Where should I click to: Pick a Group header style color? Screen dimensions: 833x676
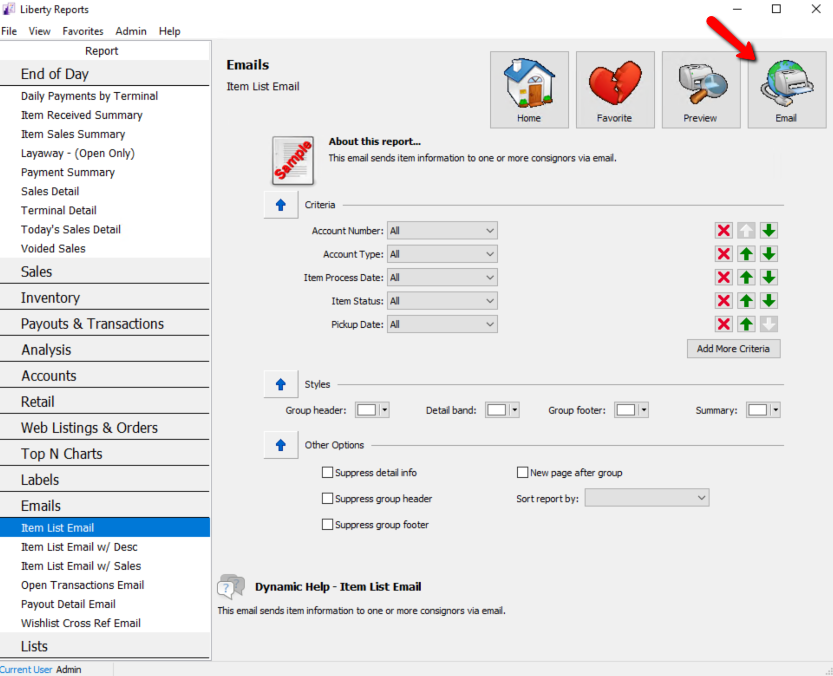(372, 410)
